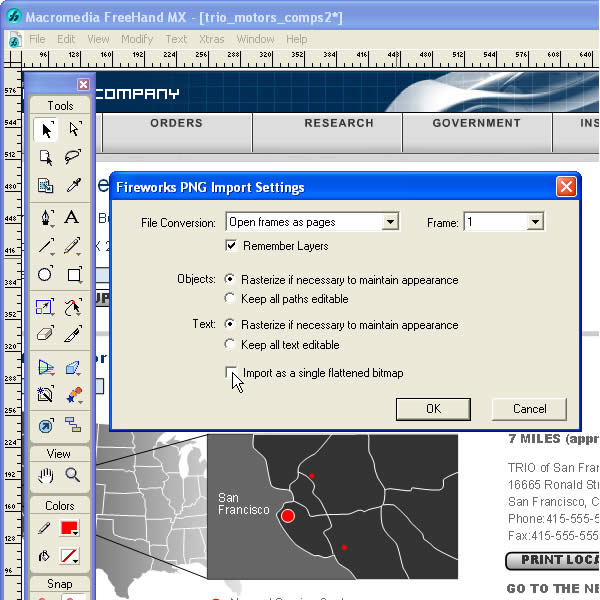Open the File Conversion dropdown
600x600 pixels.
390,222
